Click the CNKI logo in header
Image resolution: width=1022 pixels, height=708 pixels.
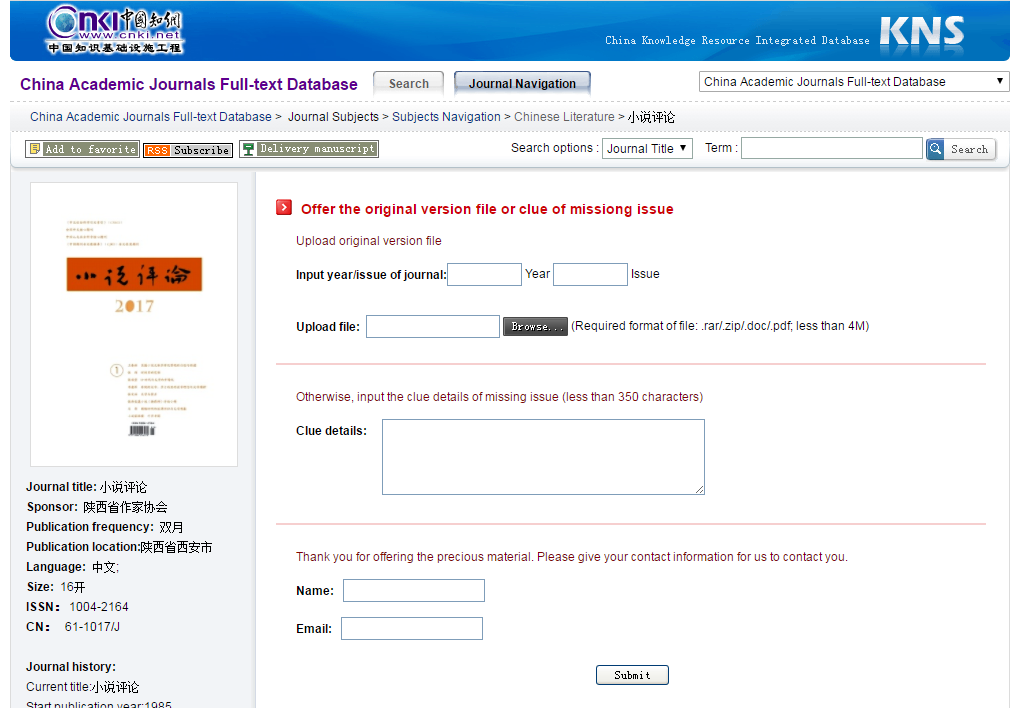point(115,30)
